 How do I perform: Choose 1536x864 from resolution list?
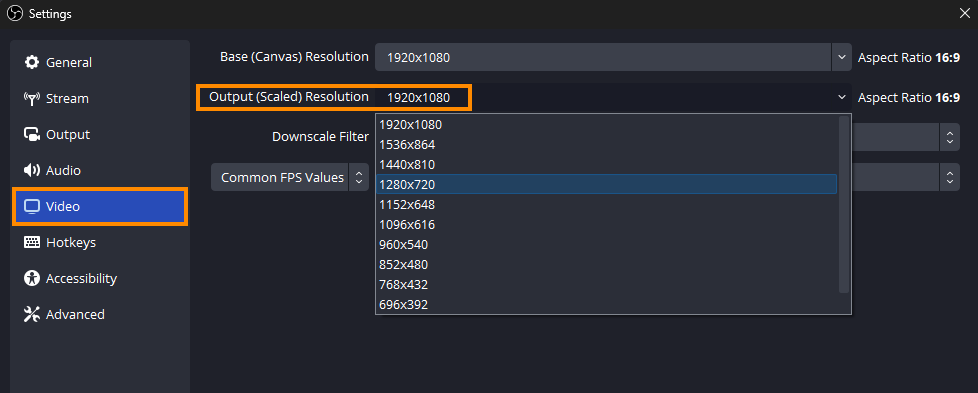click(607, 145)
